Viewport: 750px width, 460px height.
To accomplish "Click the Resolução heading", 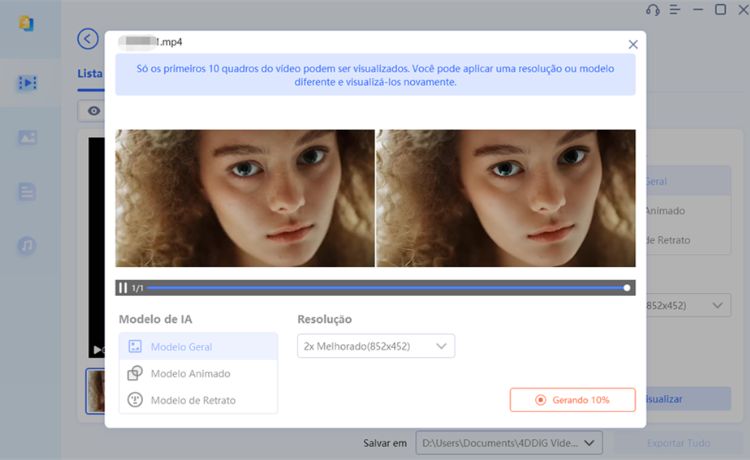I will (325, 319).
